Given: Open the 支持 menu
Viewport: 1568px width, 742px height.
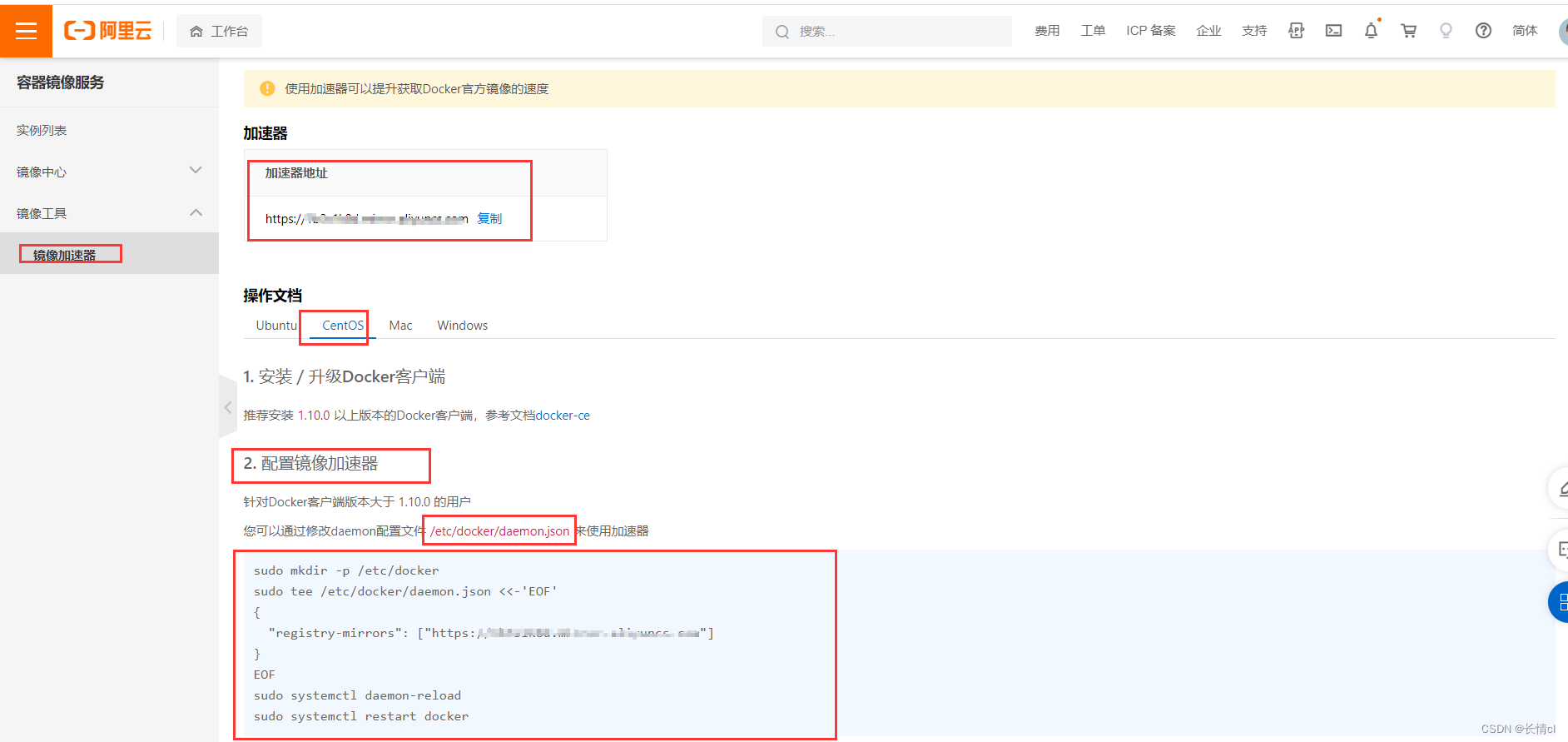Looking at the screenshot, I should [1254, 31].
